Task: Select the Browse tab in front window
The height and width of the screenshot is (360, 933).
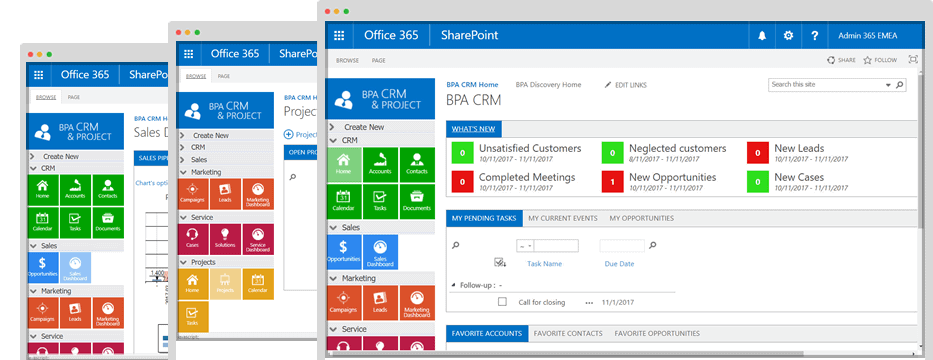Action: coord(347,61)
